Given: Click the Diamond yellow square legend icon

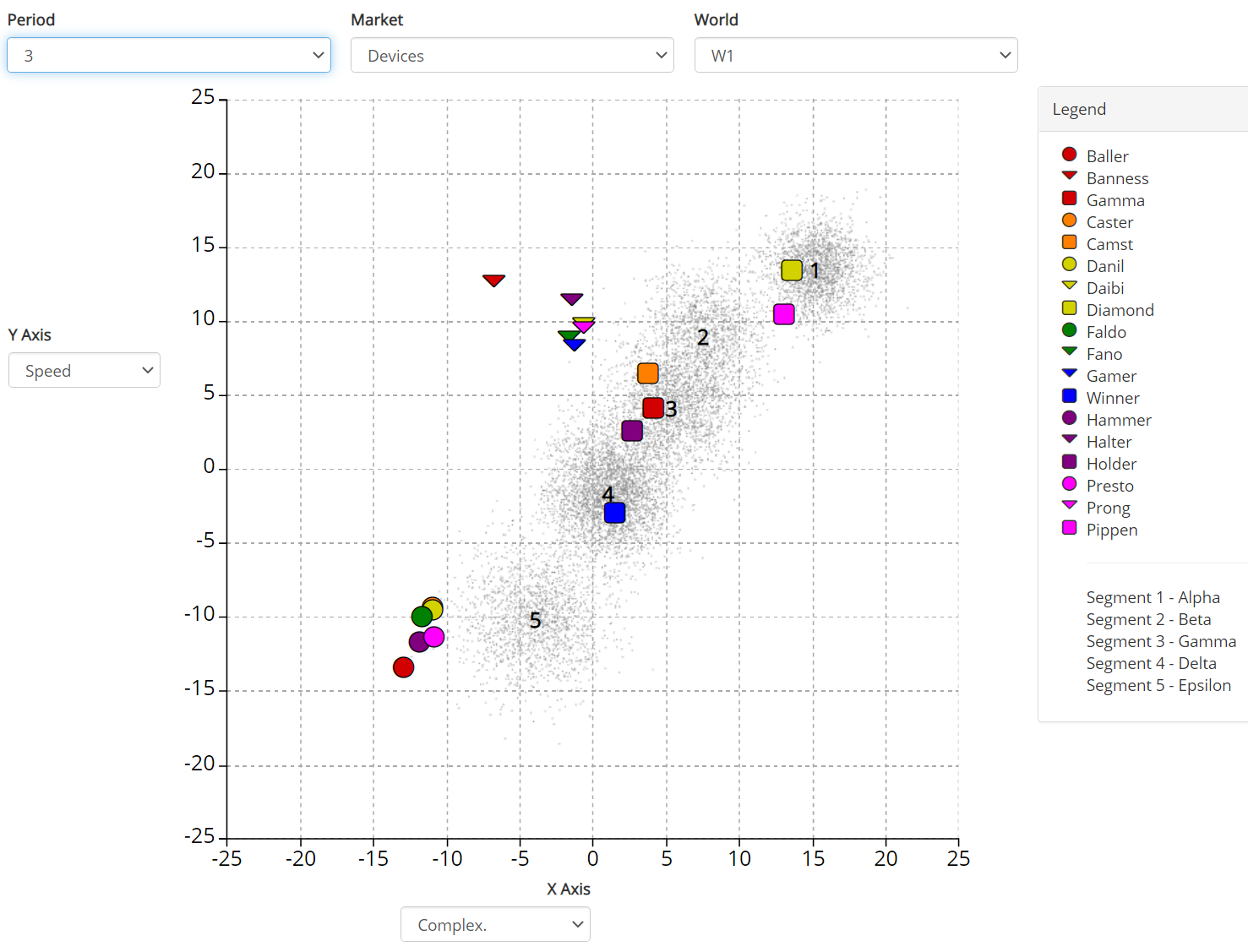Looking at the screenshot, I should pos(1069,307).
